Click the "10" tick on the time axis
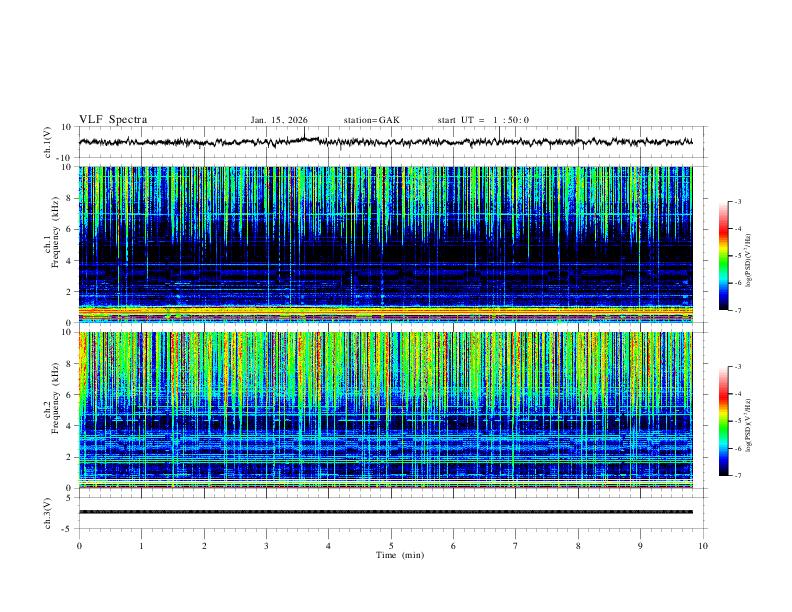The width and height of the screenshot is (792, 612). [703, 546]
